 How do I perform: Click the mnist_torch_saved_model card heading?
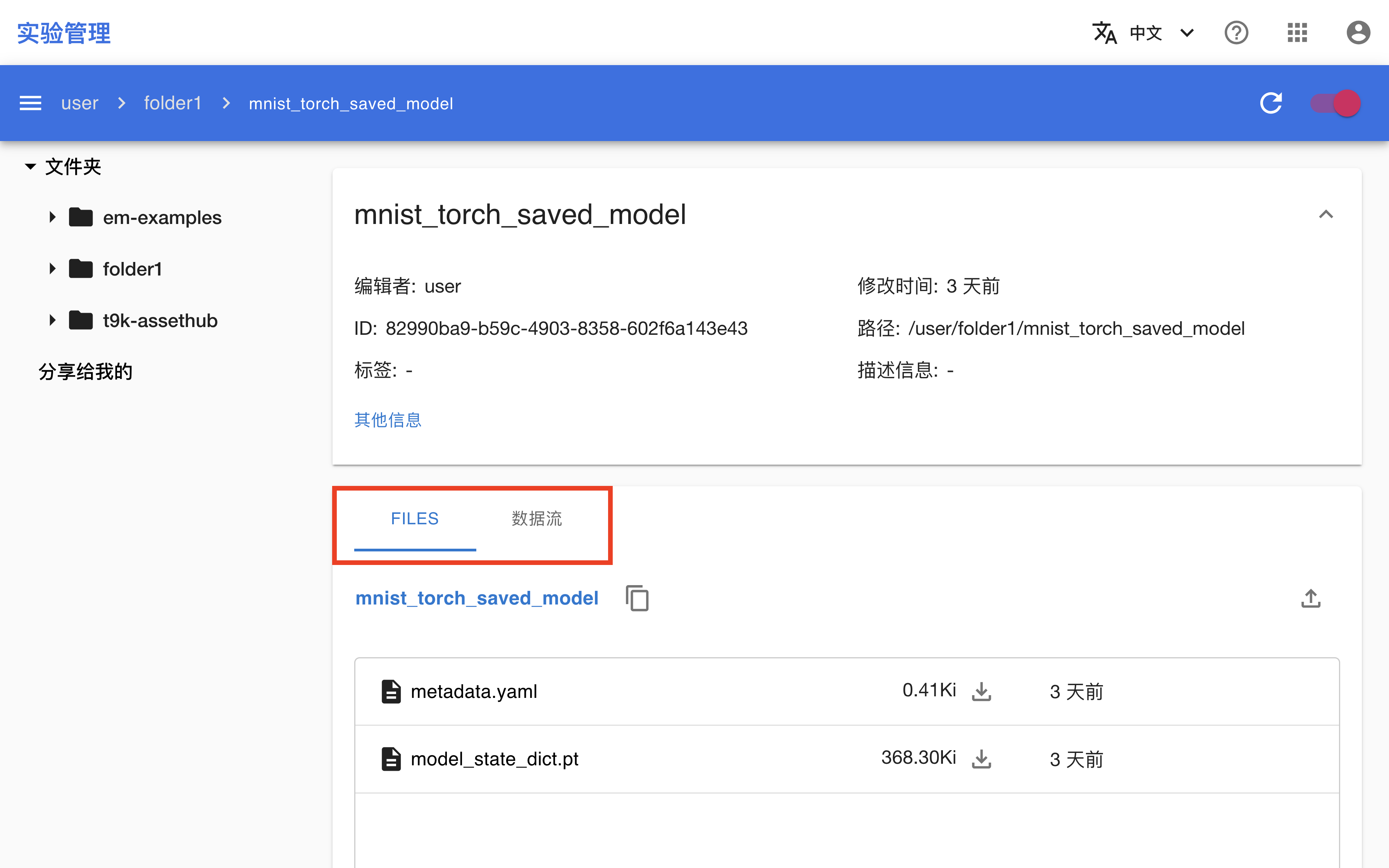click(520, 215)
